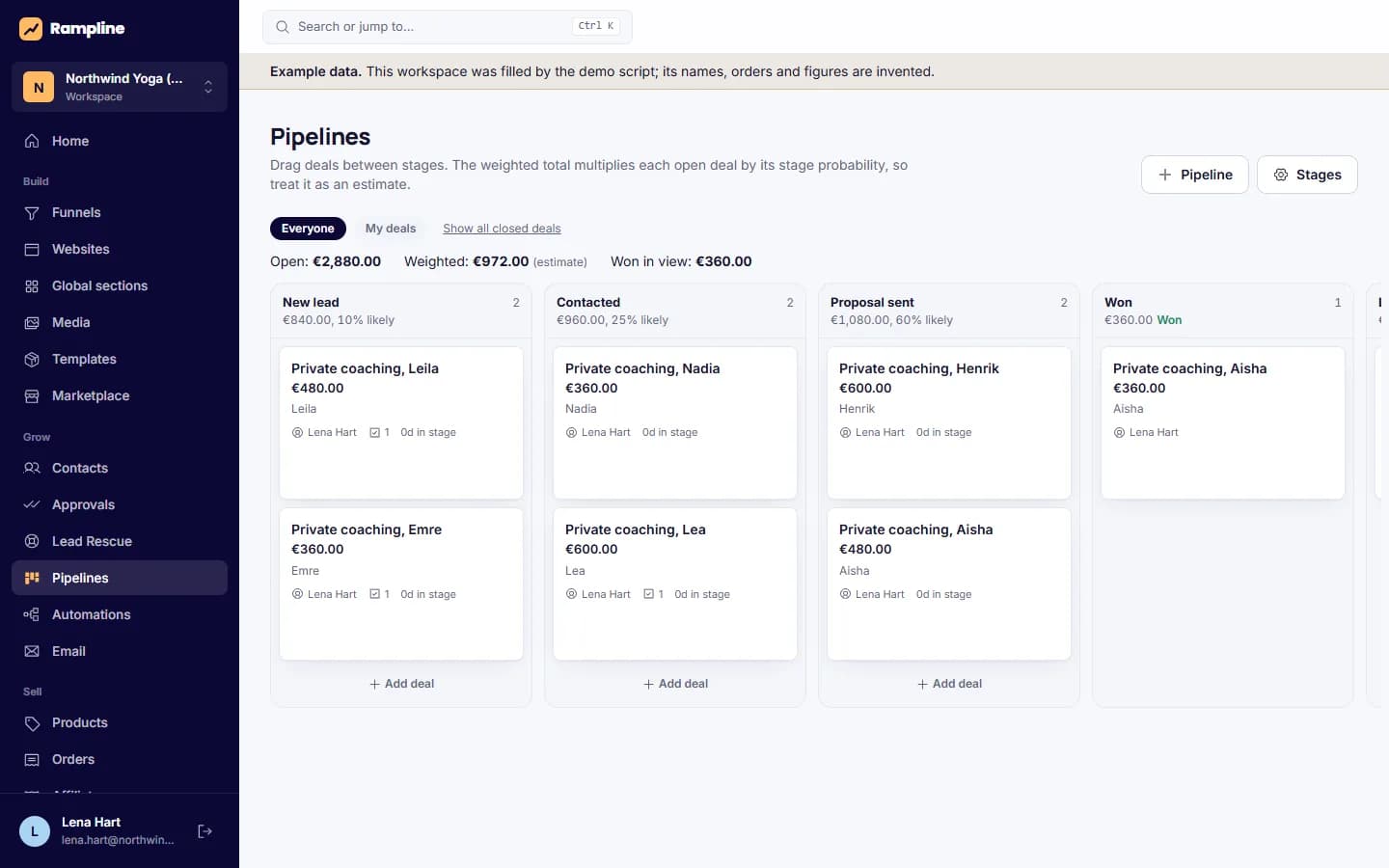Focus the Search or jump to field
The width and height of the screenshot is (1389, 868).
448,27
